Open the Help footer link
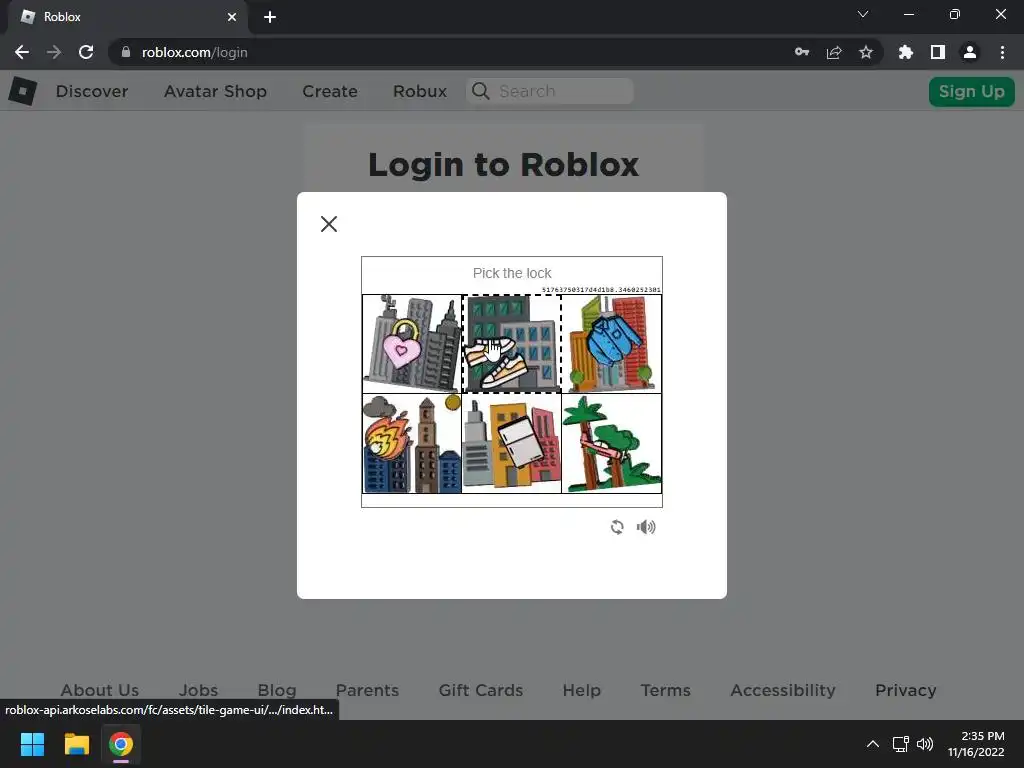This screenshot has width=1024, height=768. (581, 690)
